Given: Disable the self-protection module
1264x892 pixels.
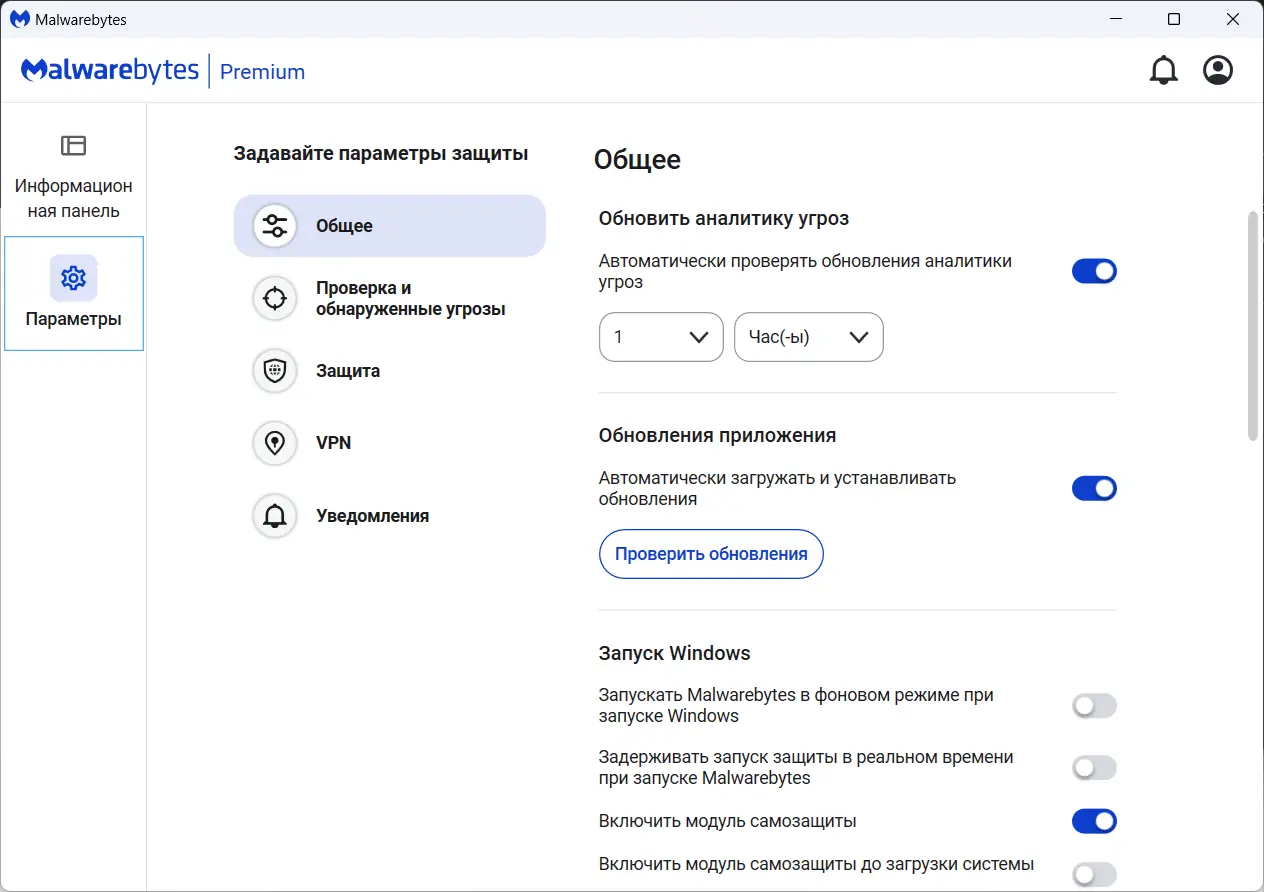Looking at the screenshot, I should [x=1094, y=820].
